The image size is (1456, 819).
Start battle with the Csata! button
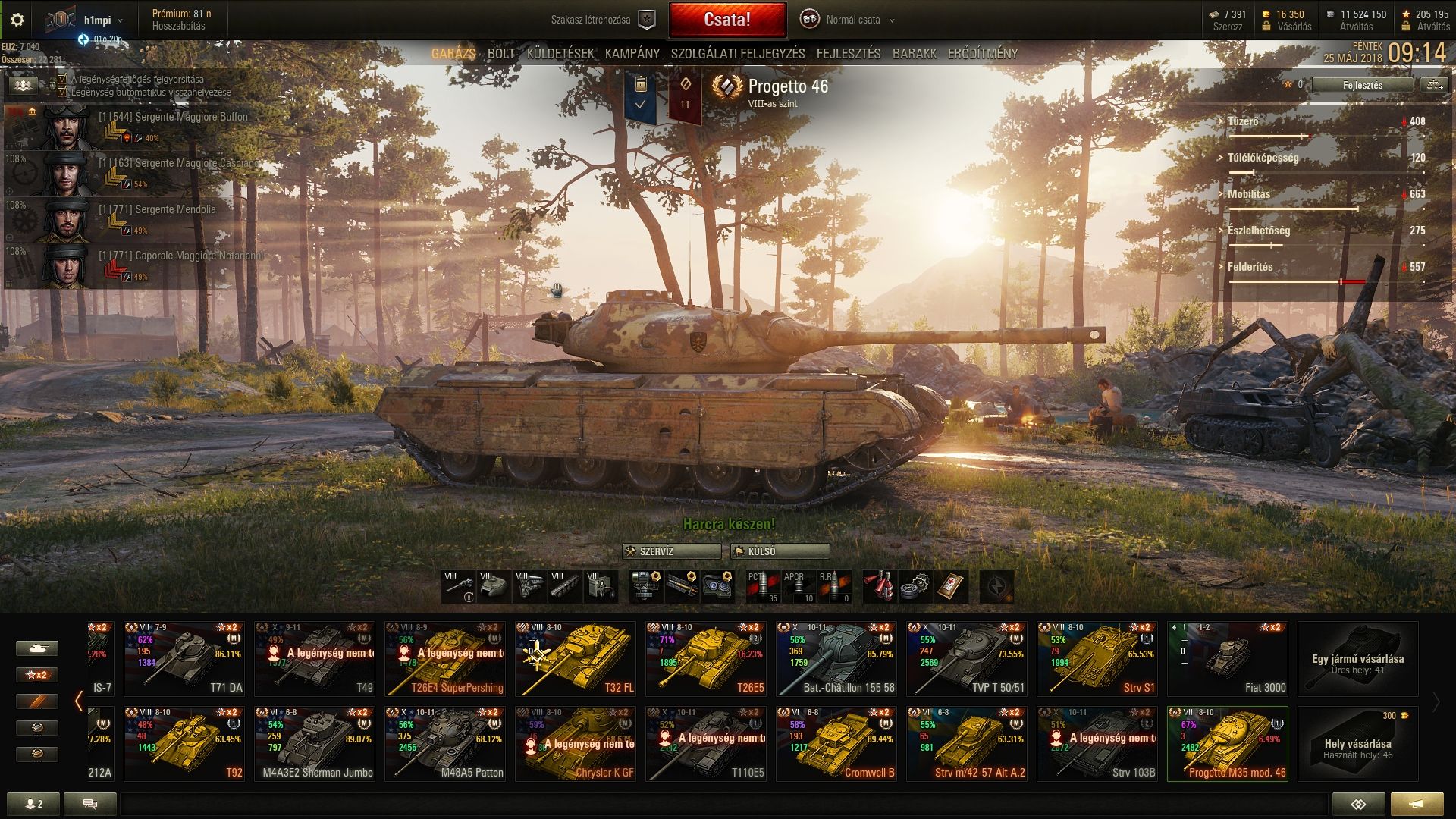click(727, 20)
